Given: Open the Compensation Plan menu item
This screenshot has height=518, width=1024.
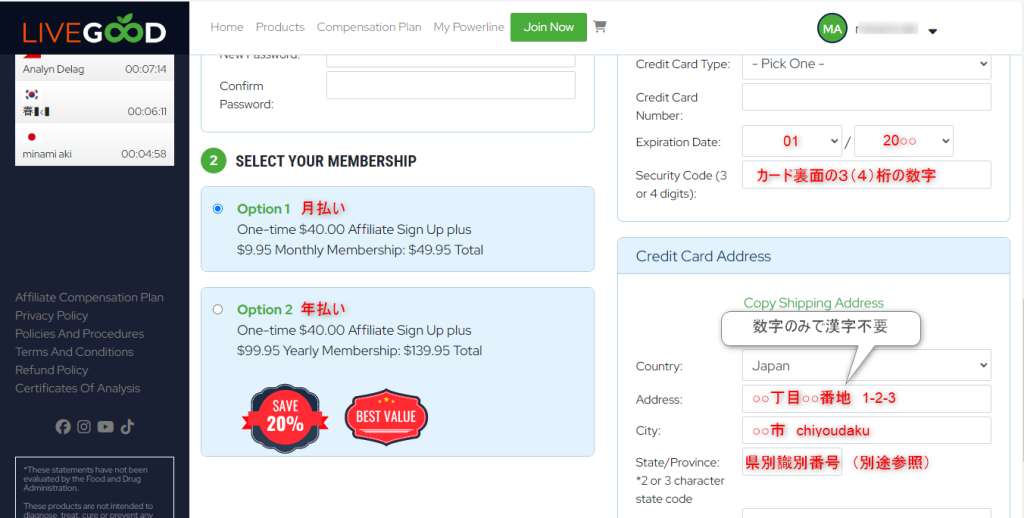Looking at the screenshot, I should pos(369,27).
